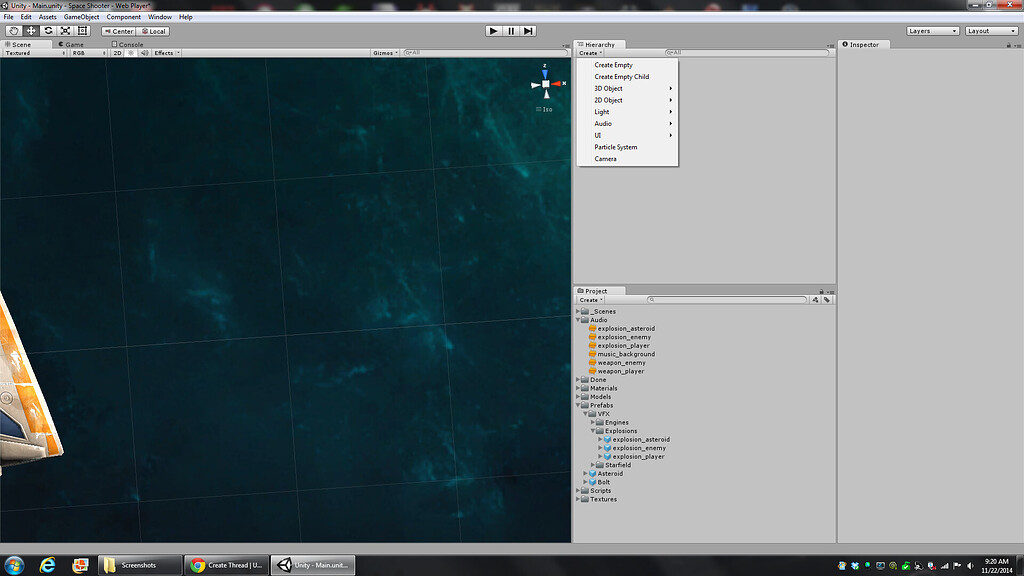Select the Hand tool in the toolbar
The height and width of the screenshot is (576, 1024).
[13, 31]
